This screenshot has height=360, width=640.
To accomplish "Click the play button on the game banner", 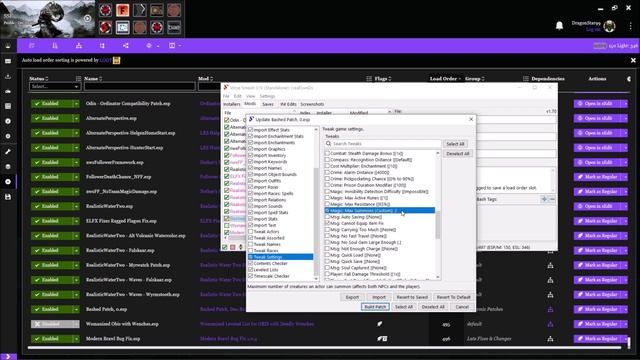I will point(87,18).
